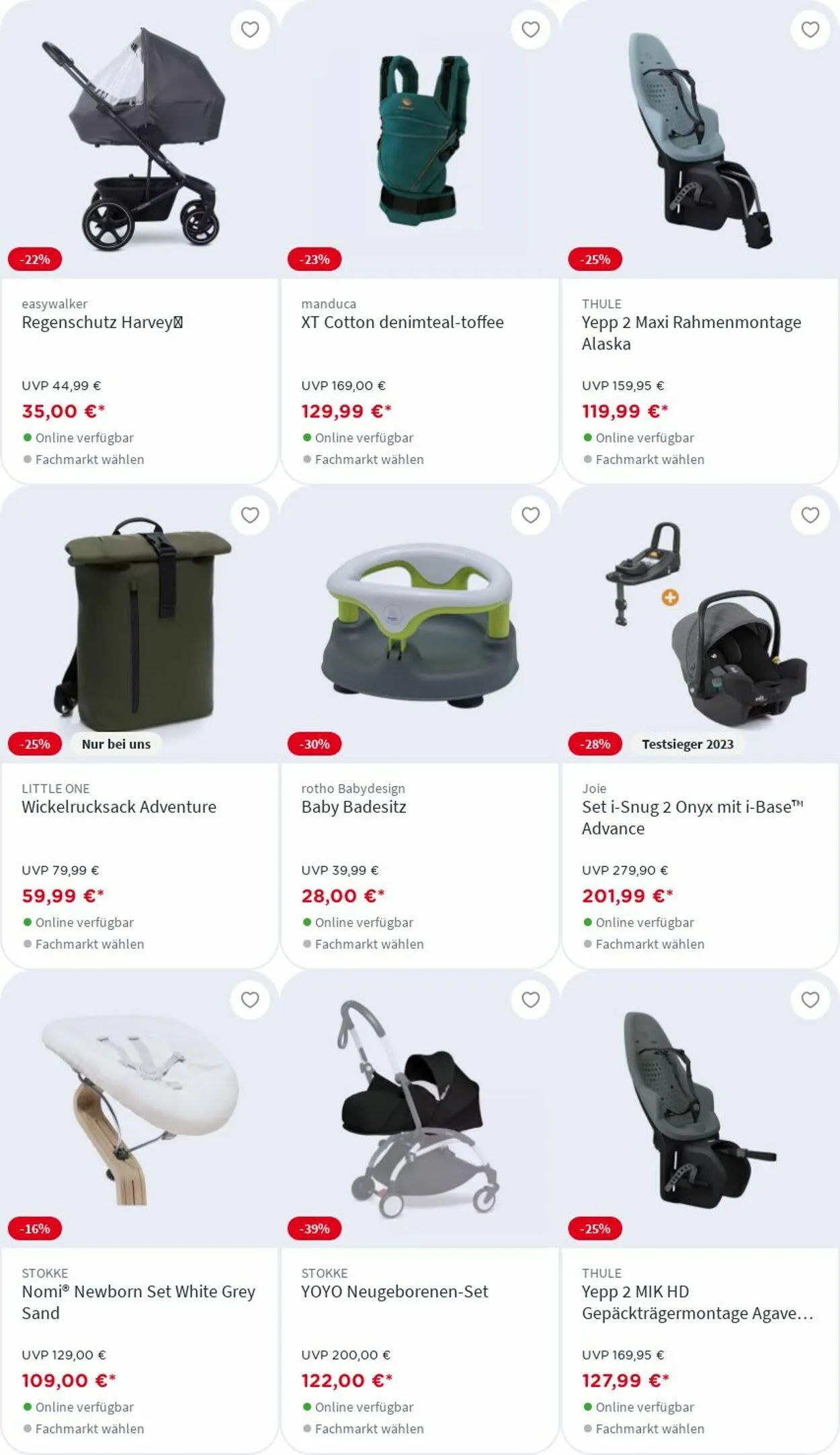This screenshot has width=840, height=1455.
Task: Save Wickelrucksack Adventure to wishlist
Action: tap(250, 515)
